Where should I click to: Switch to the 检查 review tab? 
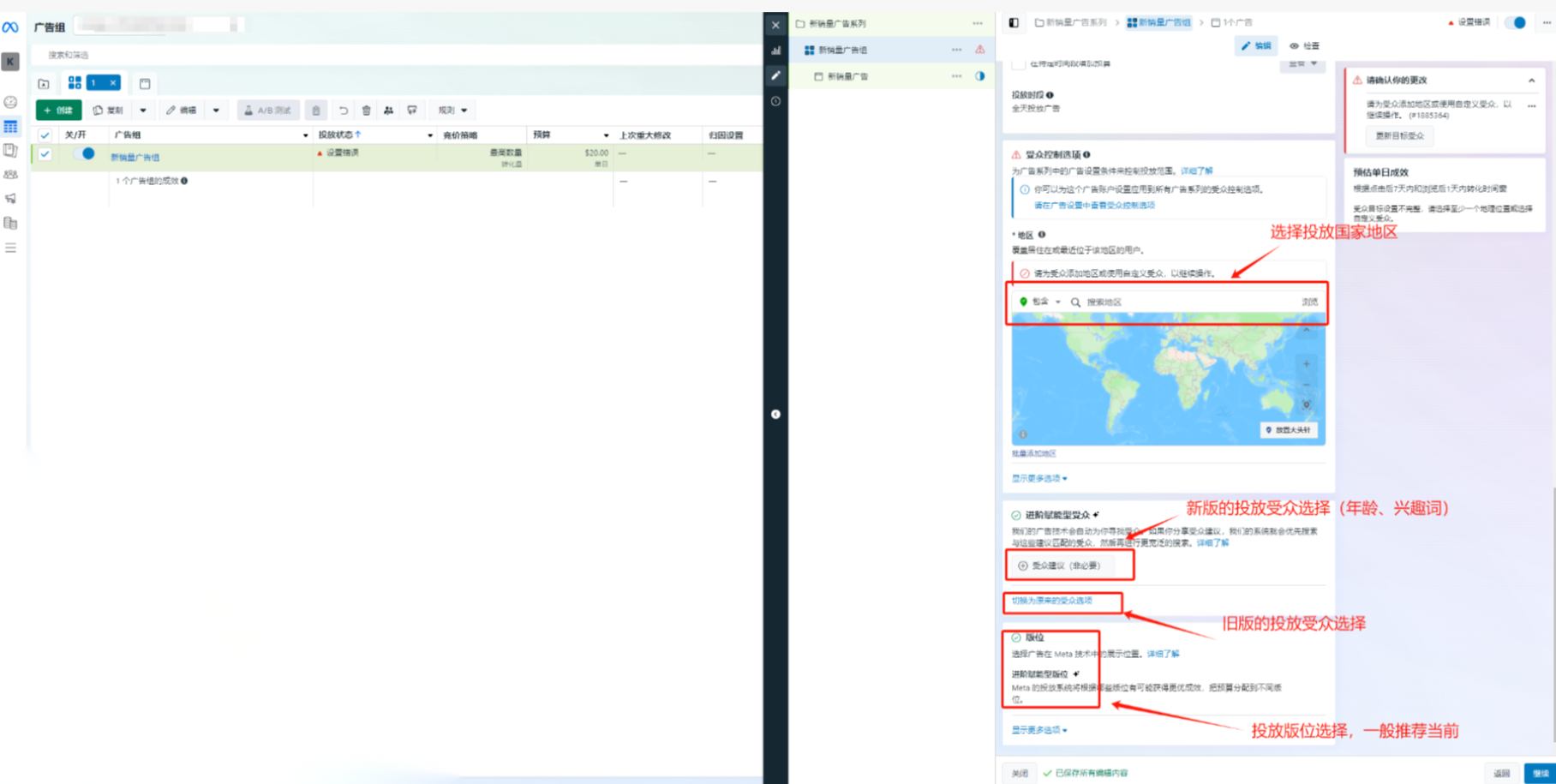(x=1305, y=46)
